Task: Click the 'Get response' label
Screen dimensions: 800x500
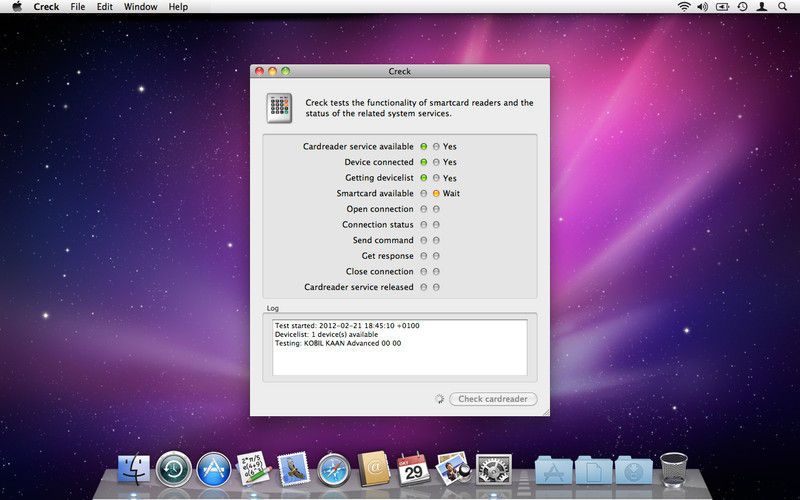Action: click(x=388, y=256)
